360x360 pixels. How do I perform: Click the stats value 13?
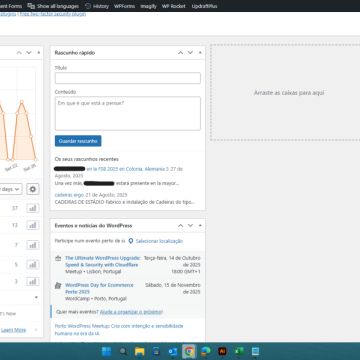(15, 225)
